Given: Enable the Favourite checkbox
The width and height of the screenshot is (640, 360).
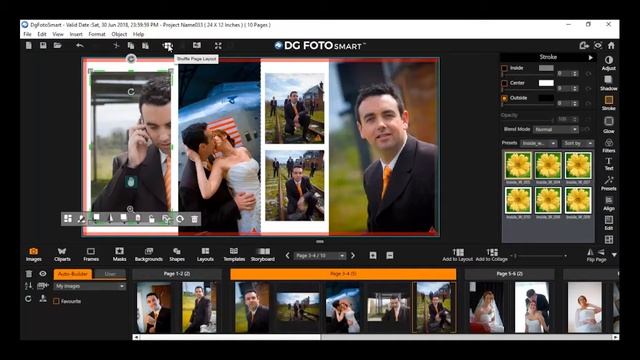Looking at the screenshot, I should (x=56, y=301).
